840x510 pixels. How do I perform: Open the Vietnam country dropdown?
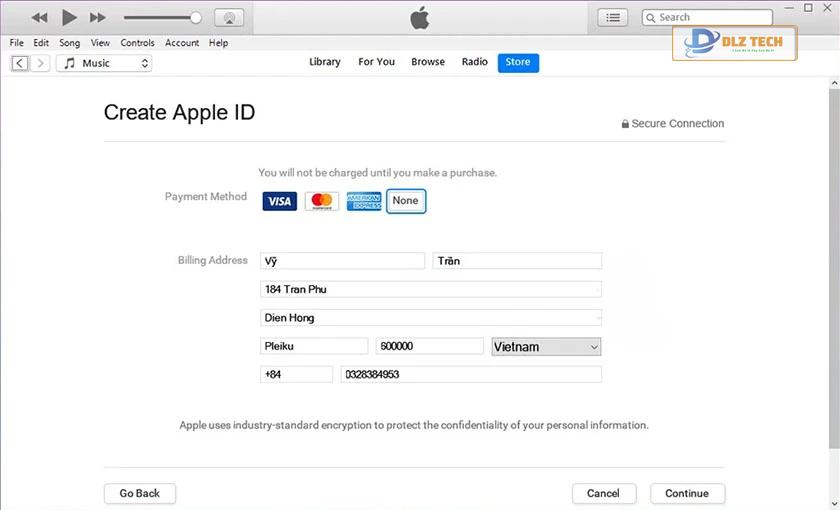click(x=546, y=347)
